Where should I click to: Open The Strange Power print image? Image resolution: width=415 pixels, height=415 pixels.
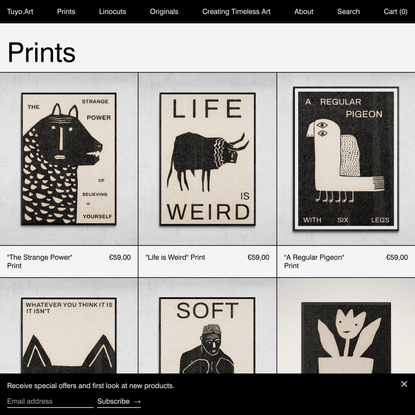coord(69,159)
